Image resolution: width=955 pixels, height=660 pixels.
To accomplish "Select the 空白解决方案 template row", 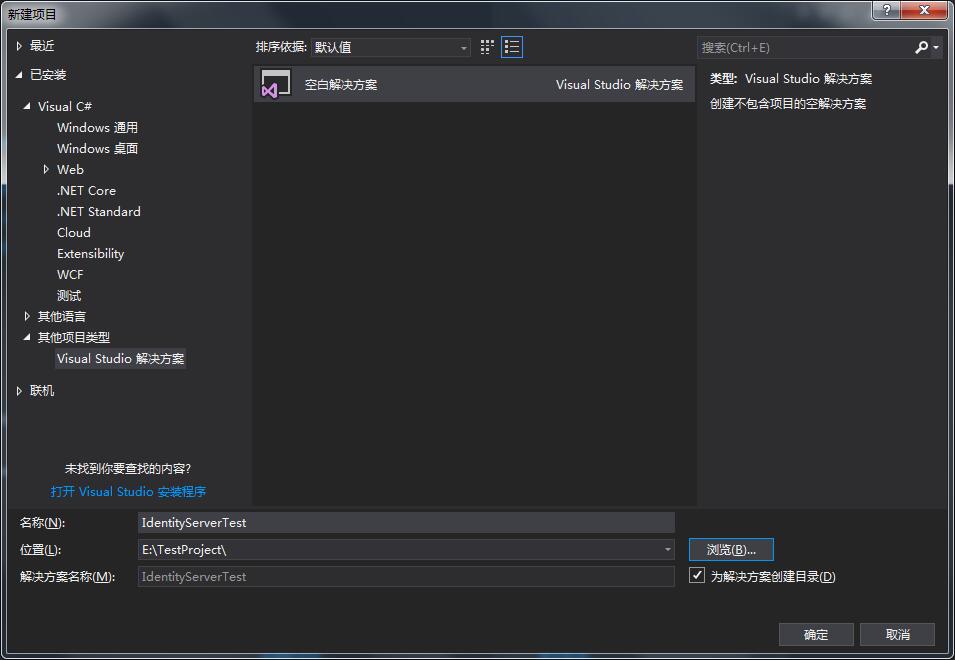I will [474, 85].
